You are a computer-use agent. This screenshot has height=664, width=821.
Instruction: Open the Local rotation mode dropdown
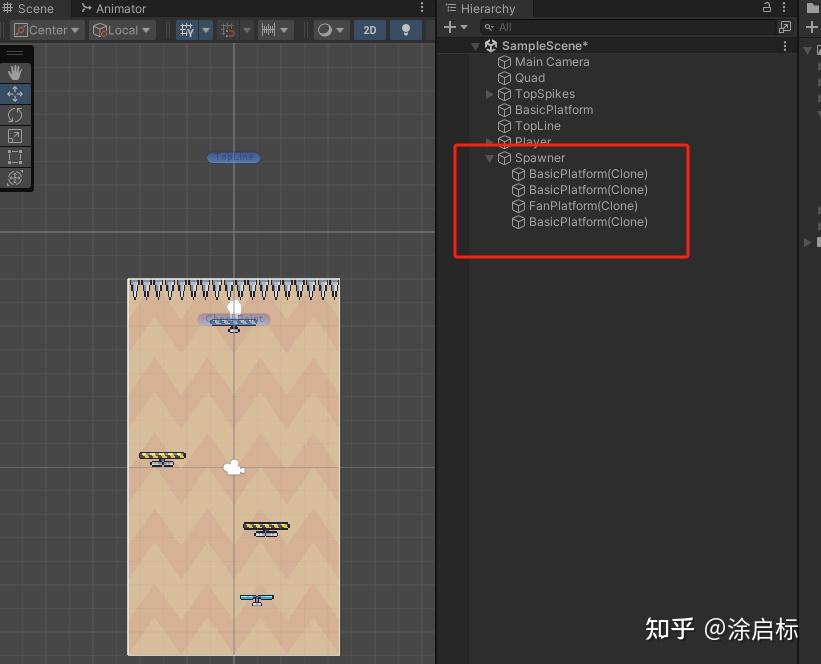click(121, 30)
